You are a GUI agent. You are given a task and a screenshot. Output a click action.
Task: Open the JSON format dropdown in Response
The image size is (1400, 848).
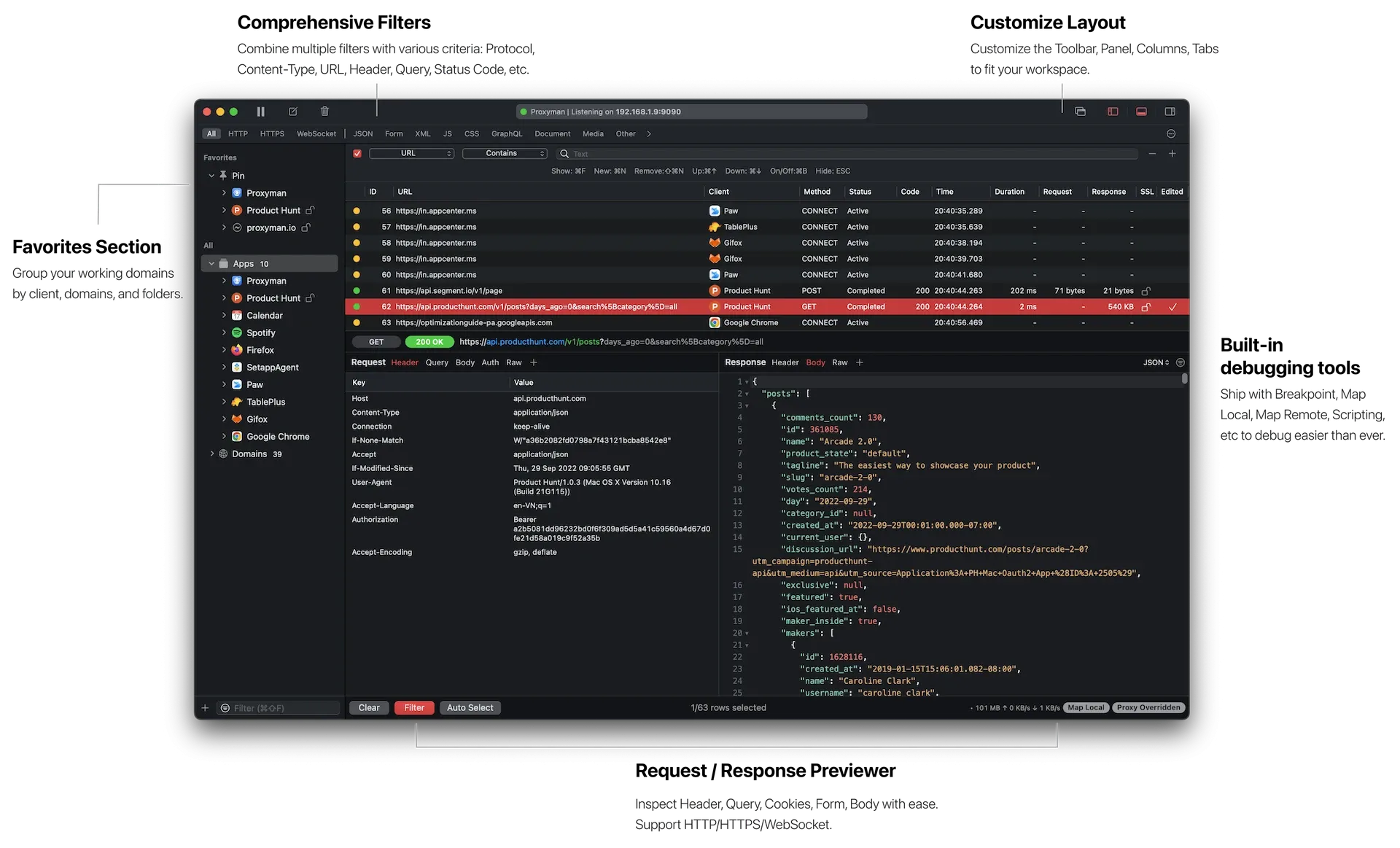[1156, 362]
